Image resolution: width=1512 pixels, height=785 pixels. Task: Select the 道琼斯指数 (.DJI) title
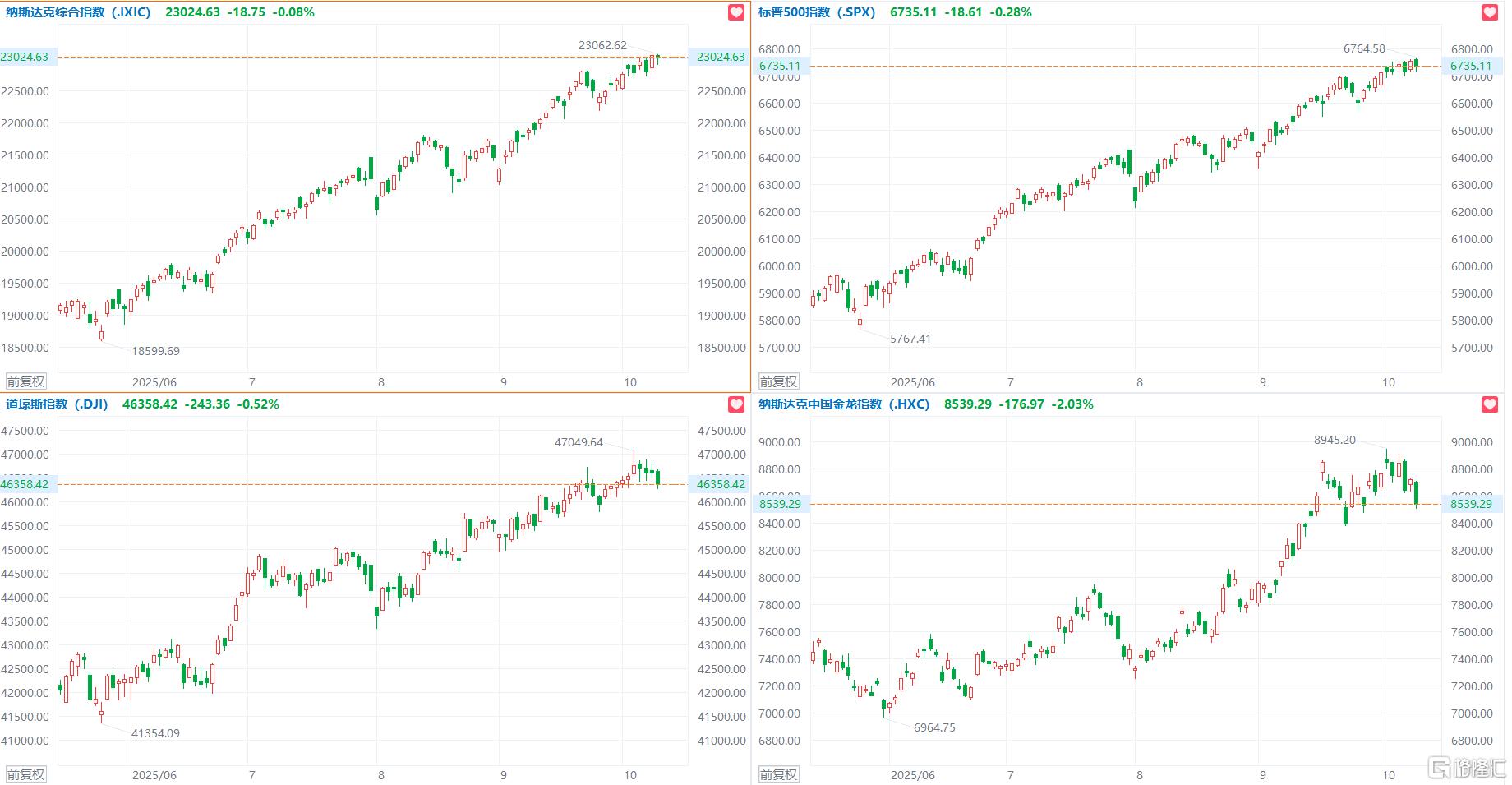point(58,404)
